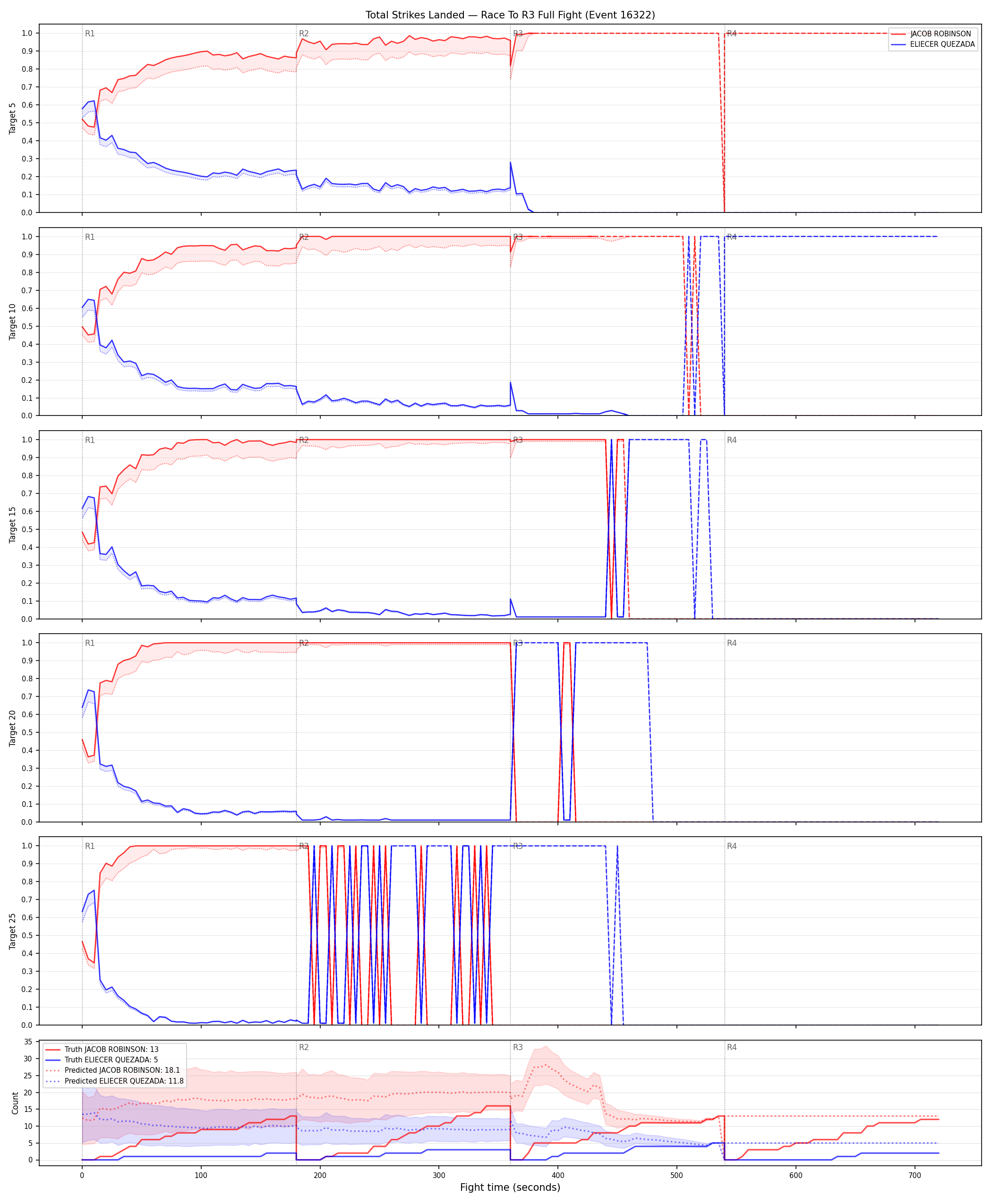Click the blue line sample beside top-legend ELIECER QUEZADA
Image resolution: width=992 pixels, height=1204 pixels.
tap(899, 44)
